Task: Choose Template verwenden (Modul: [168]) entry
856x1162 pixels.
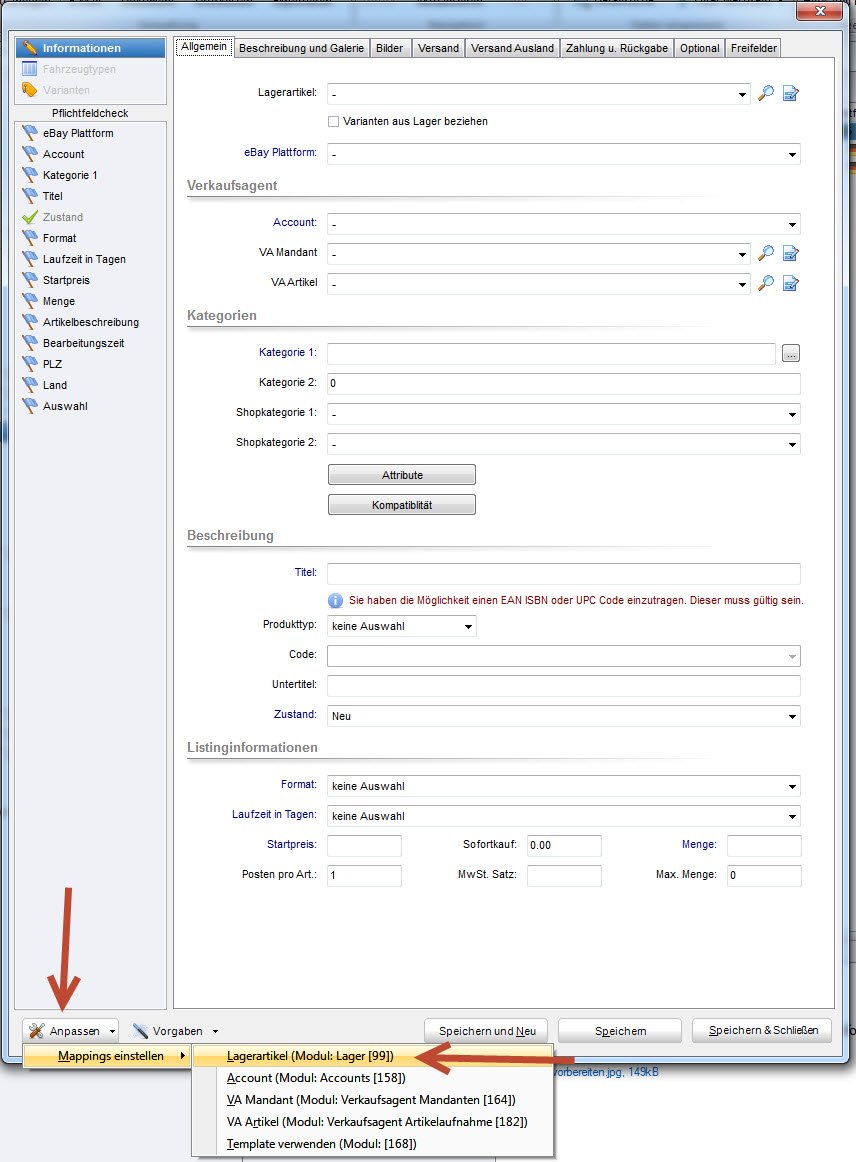Action: click(x=372, y=1143)
